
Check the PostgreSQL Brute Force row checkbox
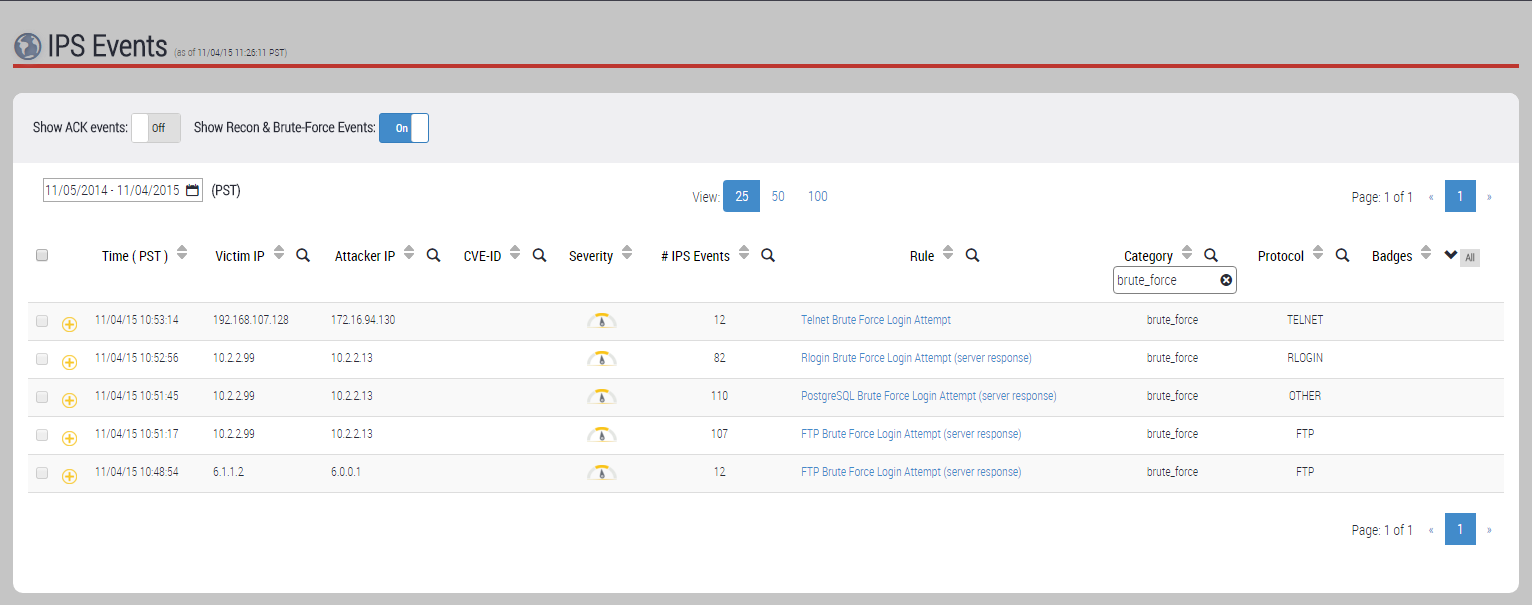[x=42, y=397]
